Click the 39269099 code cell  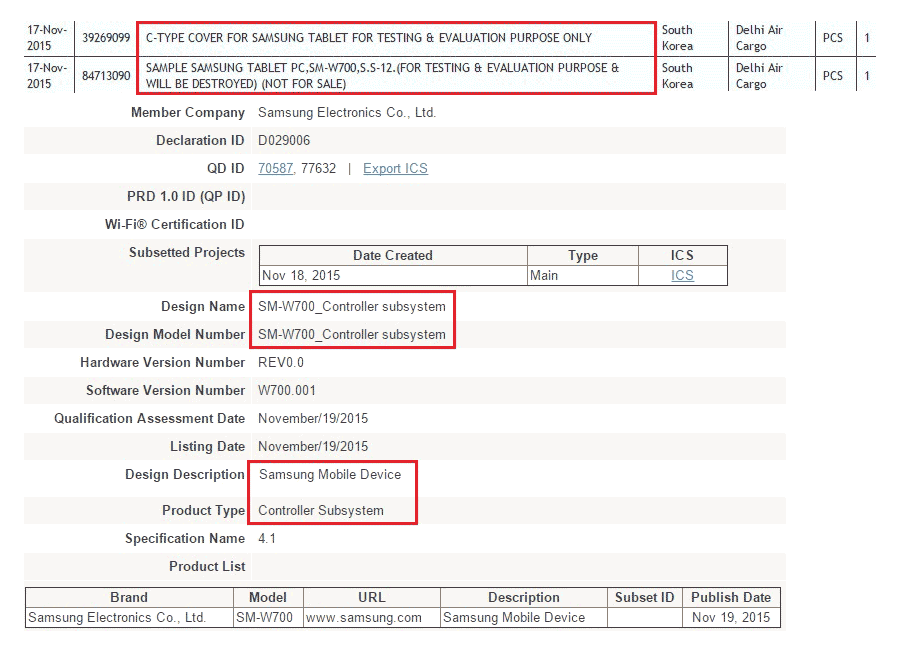[x=106, y=38]
